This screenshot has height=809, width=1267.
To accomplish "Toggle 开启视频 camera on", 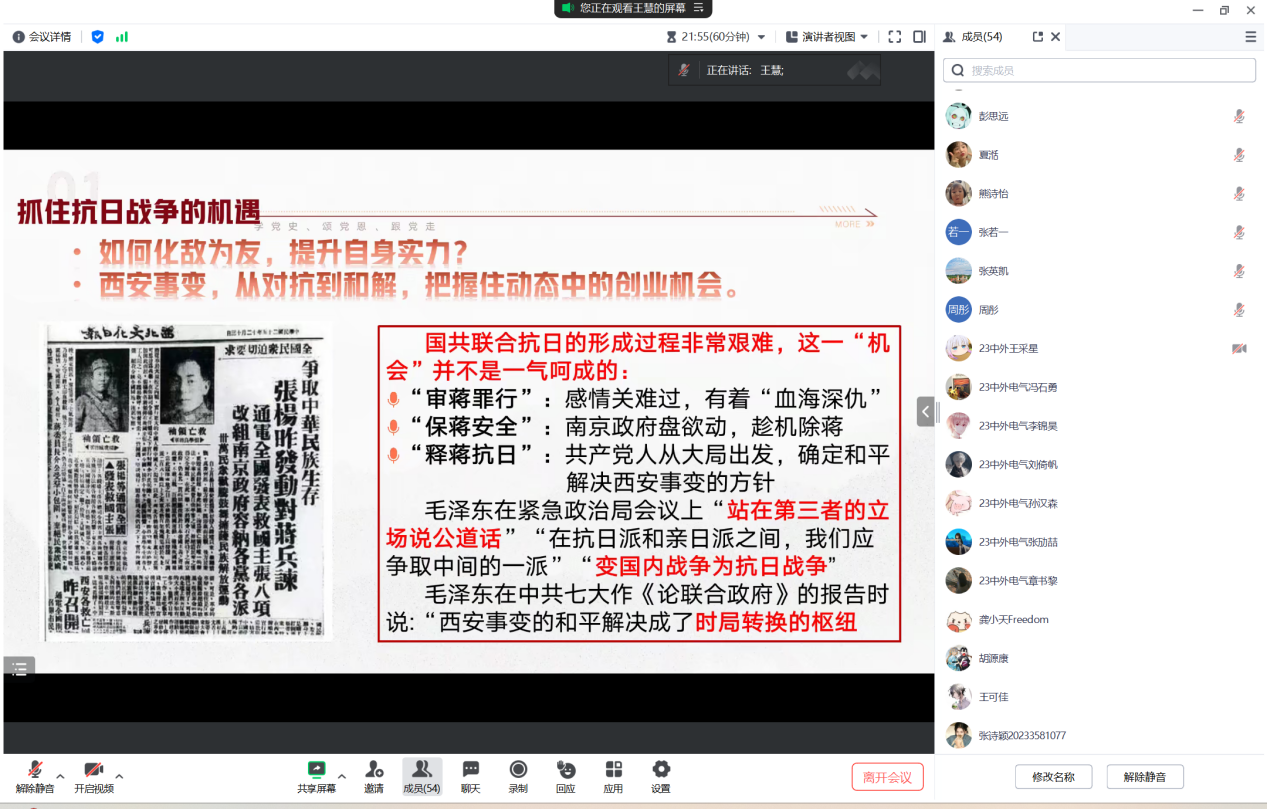I will [93, 770].
